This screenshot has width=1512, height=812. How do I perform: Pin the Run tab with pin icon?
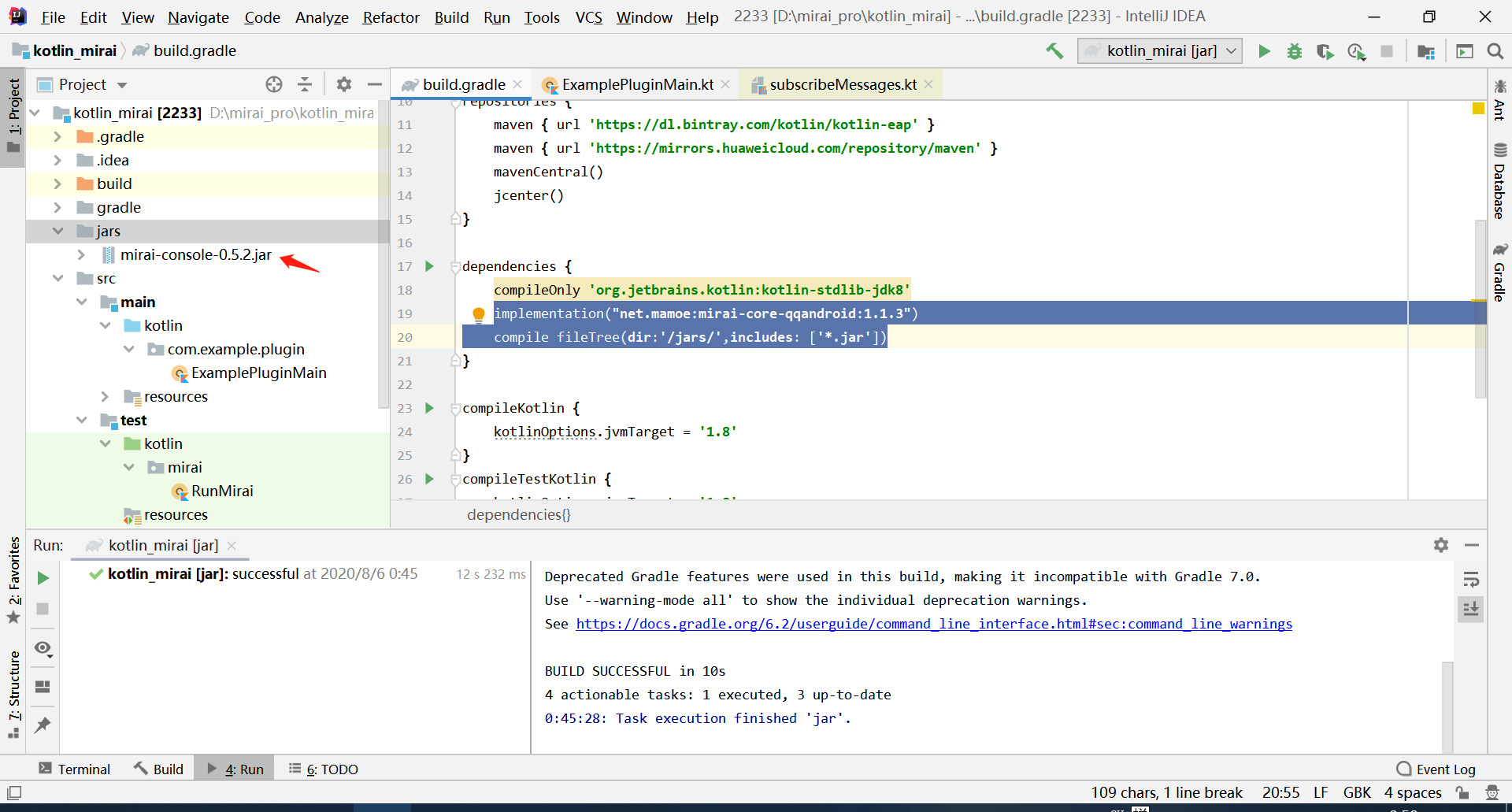click(x=43, y=725)
